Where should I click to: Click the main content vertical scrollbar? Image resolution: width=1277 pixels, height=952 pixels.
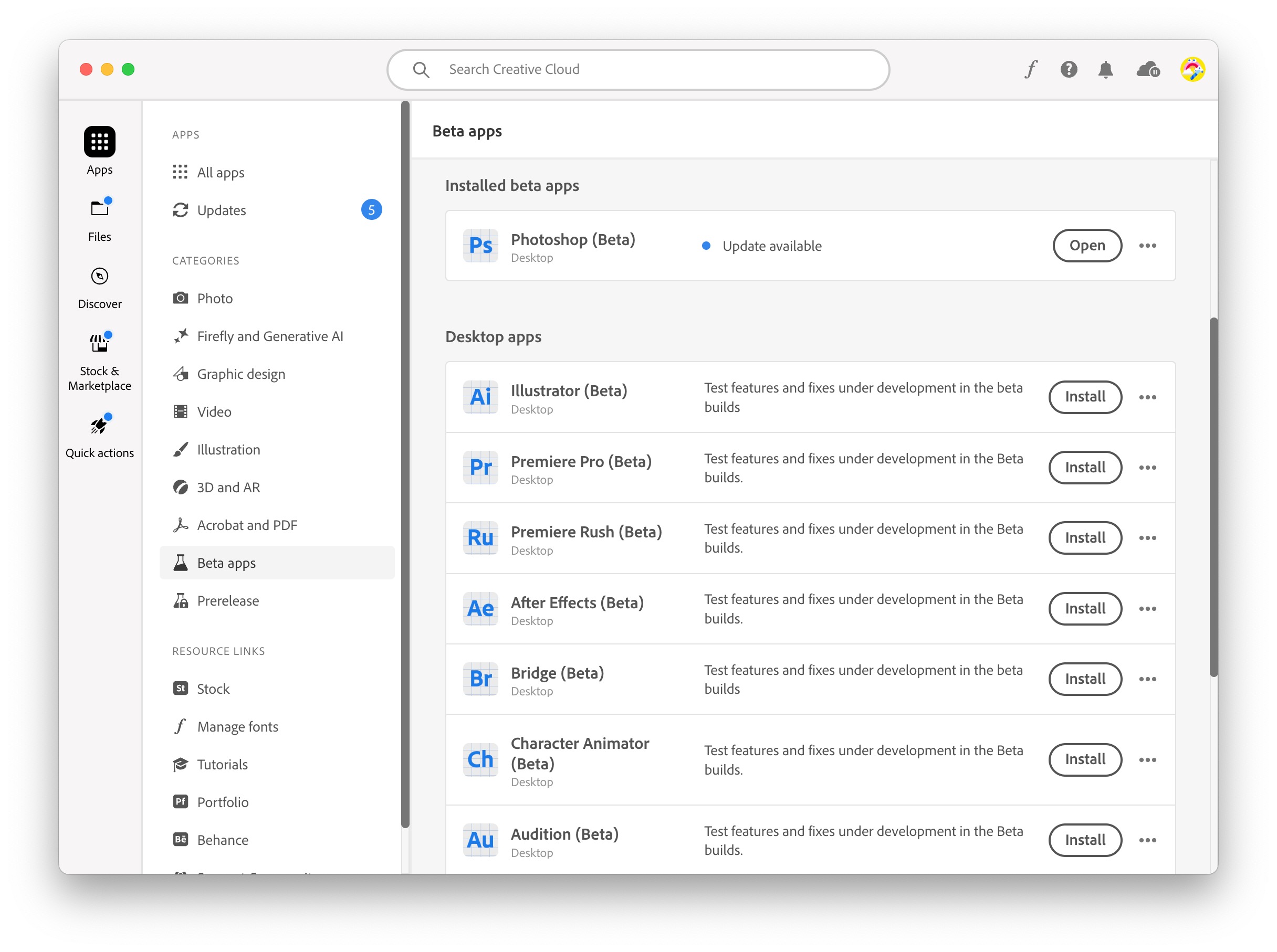pos(1213,497)
